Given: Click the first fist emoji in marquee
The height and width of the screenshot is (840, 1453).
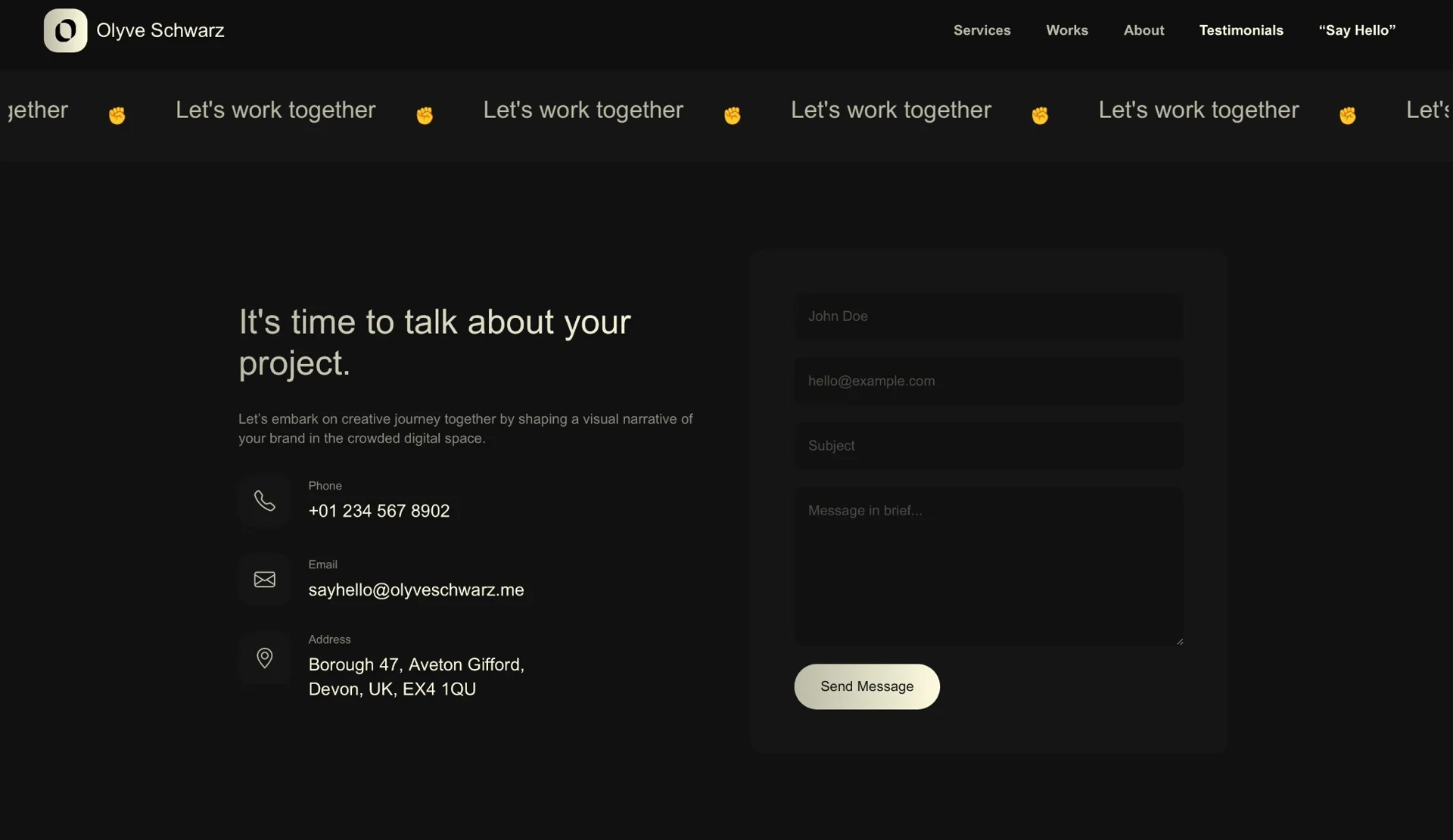Looking at the screenshot, I should 117,115.
